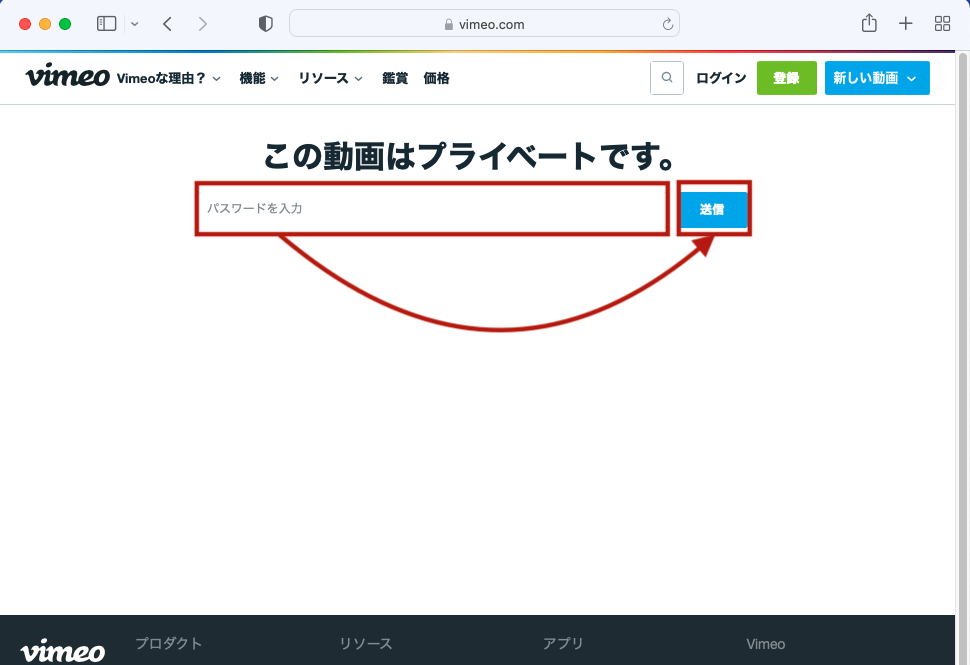This screenshot has width=970, height=665.
Task: Open the 鑑賞 nav item
Action: click(x=395, y=79)
